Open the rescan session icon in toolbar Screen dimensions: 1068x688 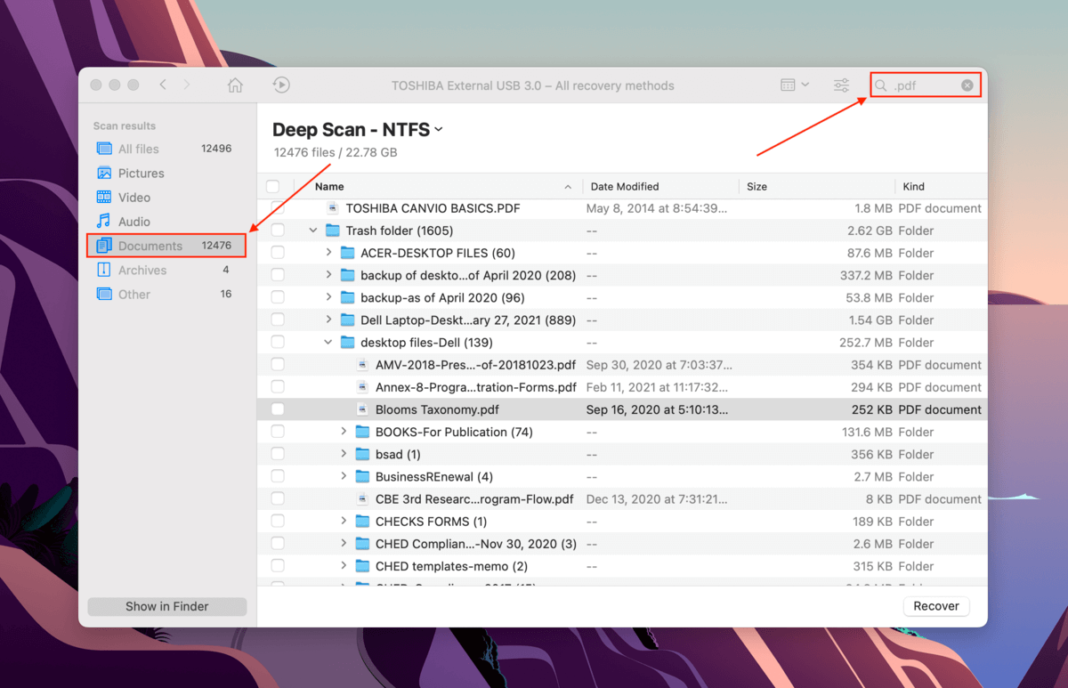click(281, 85)
